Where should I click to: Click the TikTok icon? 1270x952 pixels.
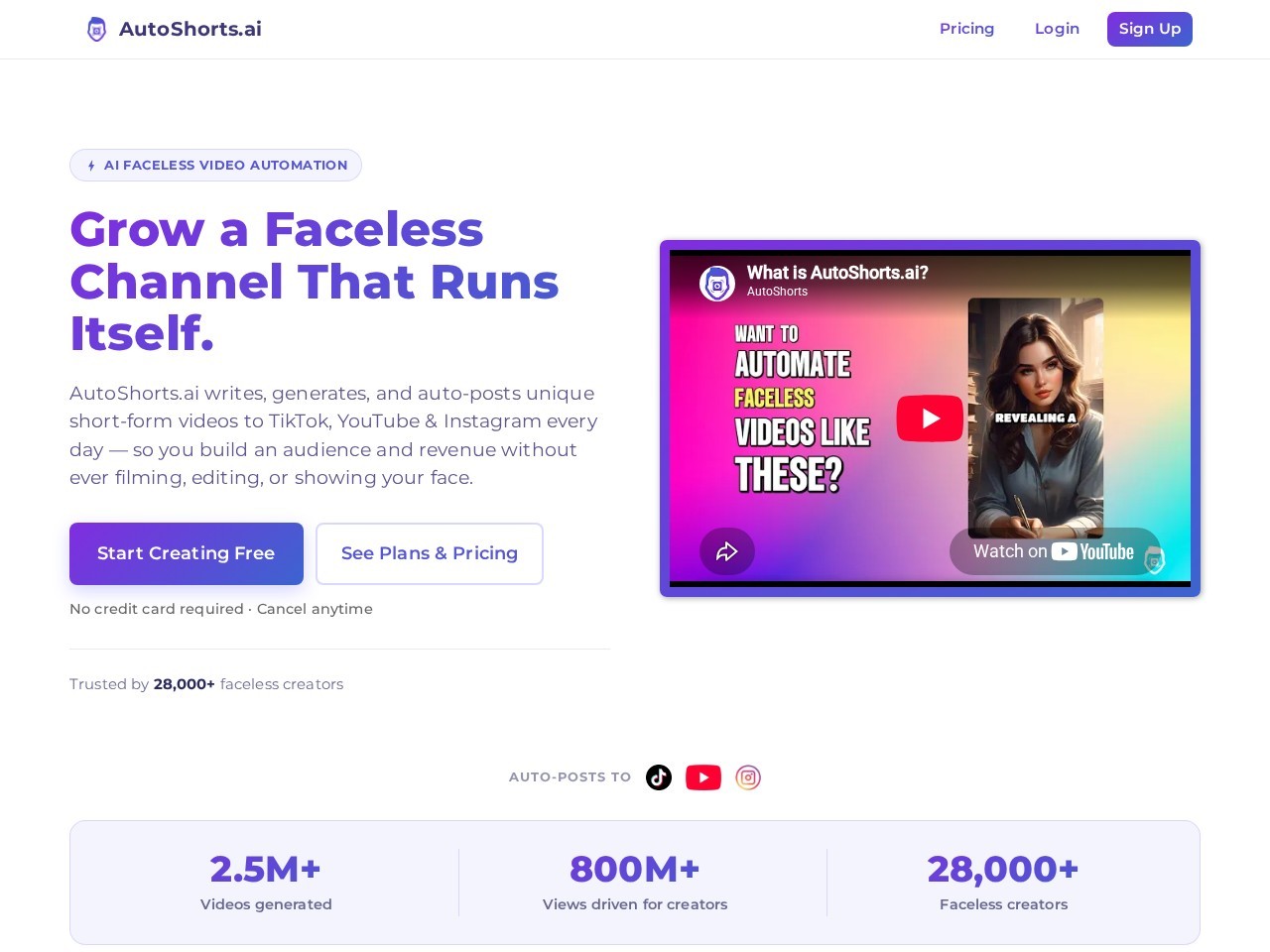pyautogui.click(x=659, y=777)
